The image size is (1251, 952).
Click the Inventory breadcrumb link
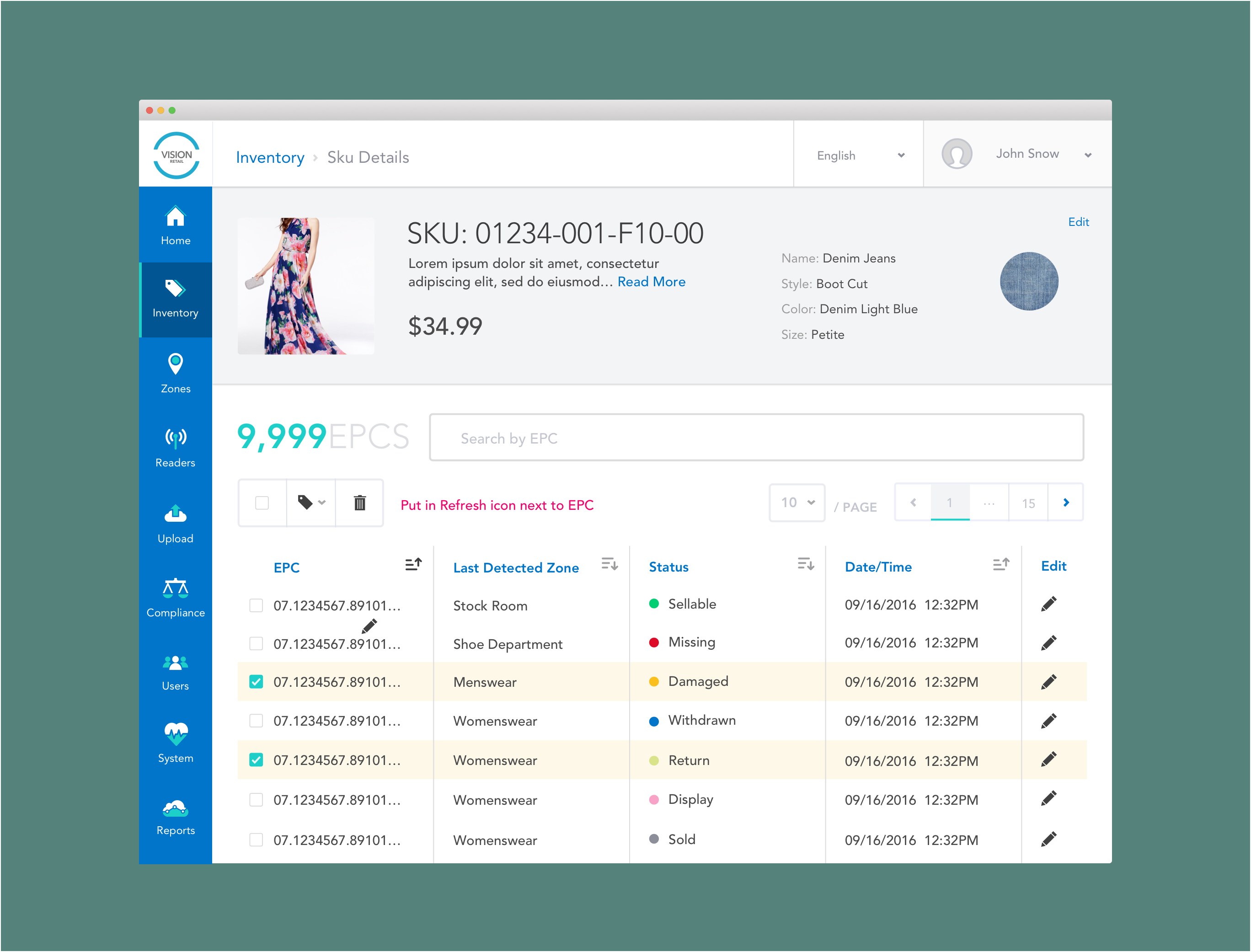(270, 158)
